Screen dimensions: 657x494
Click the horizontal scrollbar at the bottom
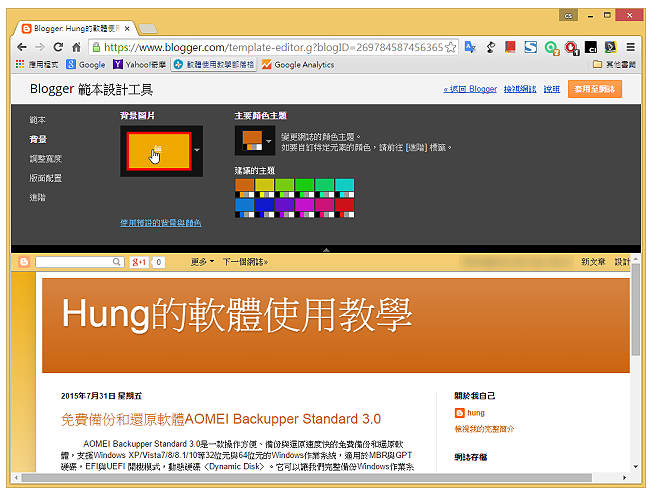pyautogui.click(x=307, y=478)
